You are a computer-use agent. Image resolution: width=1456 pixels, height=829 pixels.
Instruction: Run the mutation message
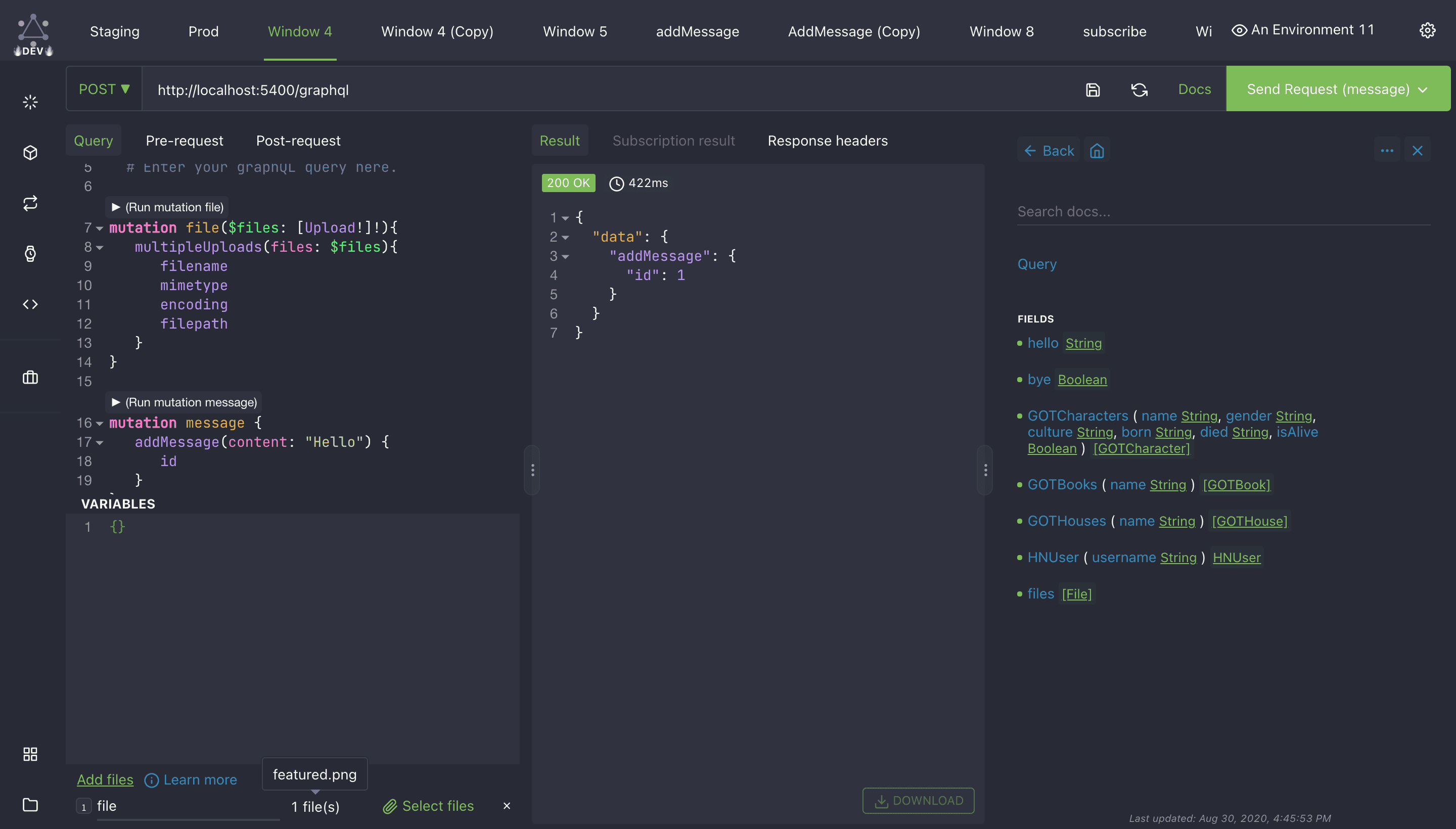(183, 401)
